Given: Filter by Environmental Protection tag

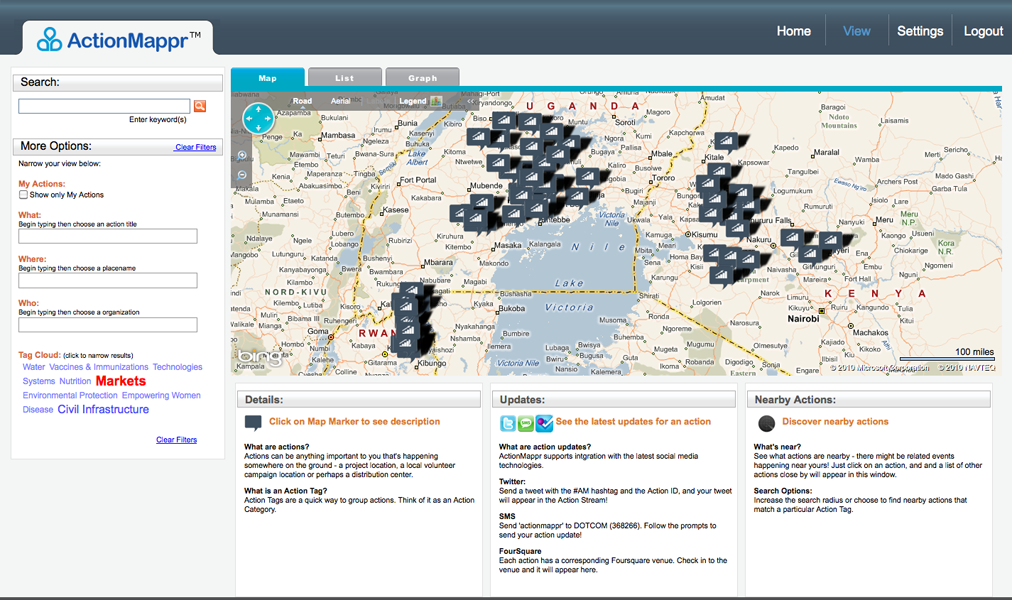Looking at the screenshot, I should (x=70, y=395).
